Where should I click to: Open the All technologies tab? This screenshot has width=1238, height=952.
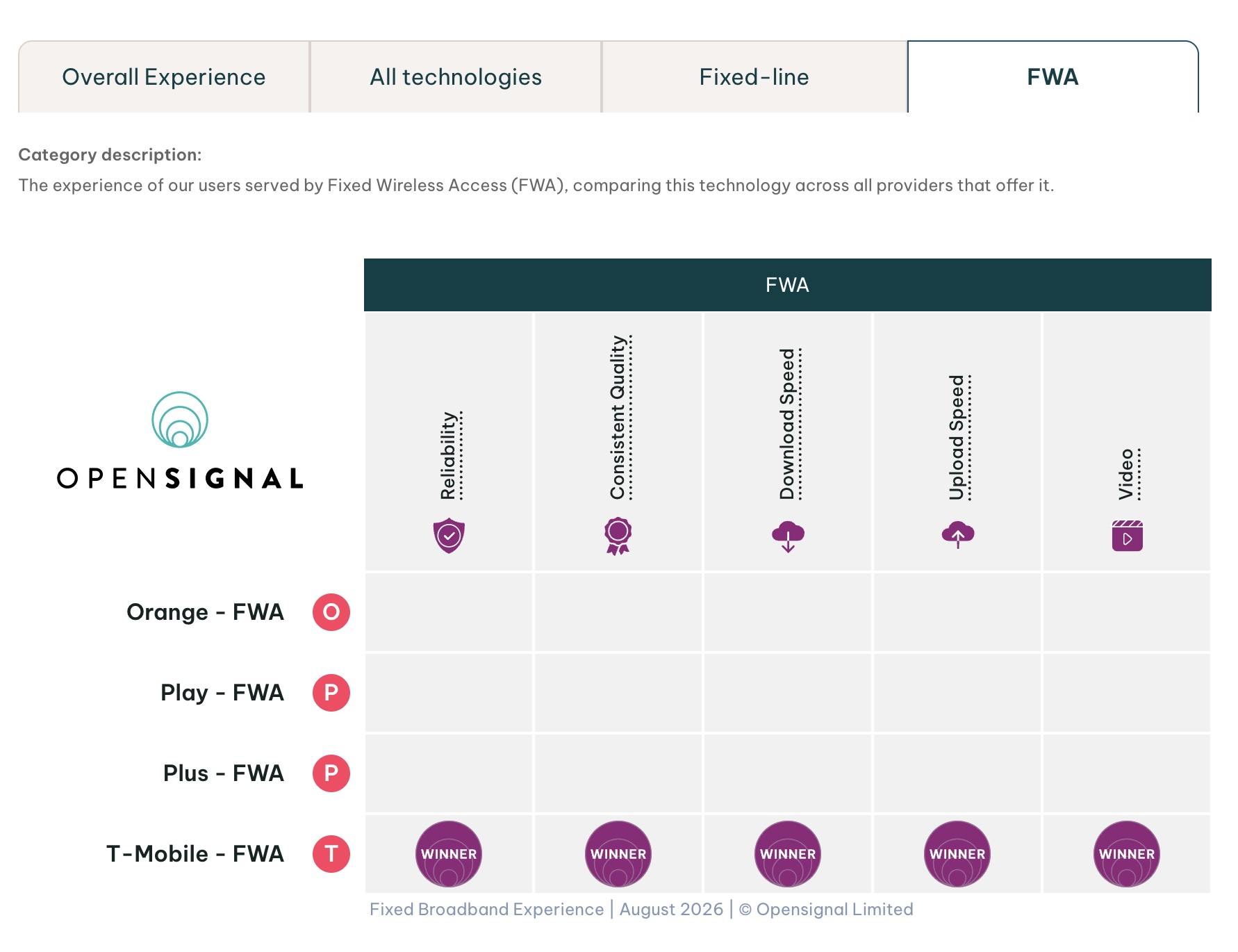[x=456, y=77]
